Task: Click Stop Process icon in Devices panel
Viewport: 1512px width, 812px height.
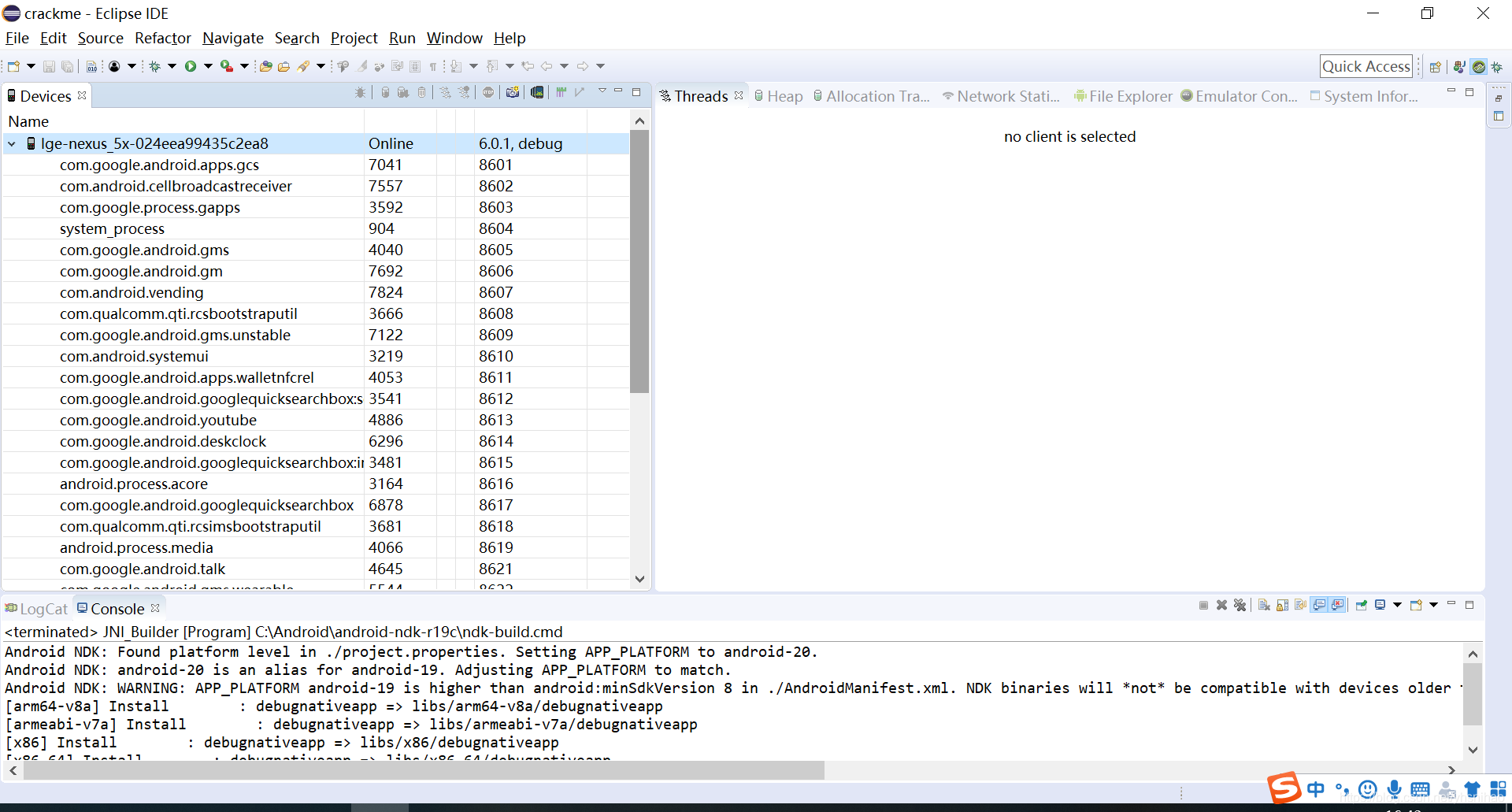Action: [488, 92]
